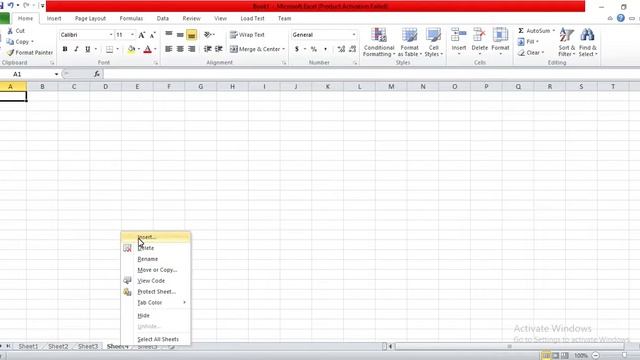Click the Format cells icon in ribbon
This screenshot has width=640, height=360.
pyautogui.click(x=500, y=36)
